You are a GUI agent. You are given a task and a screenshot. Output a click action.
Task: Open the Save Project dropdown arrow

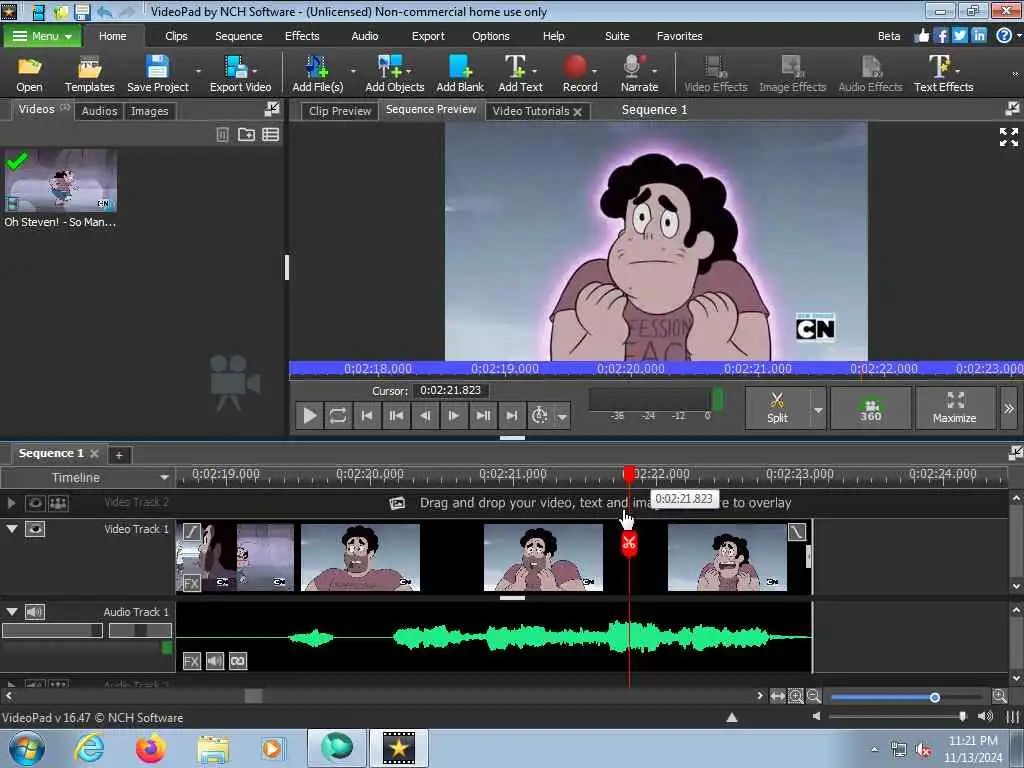[198, 71]
